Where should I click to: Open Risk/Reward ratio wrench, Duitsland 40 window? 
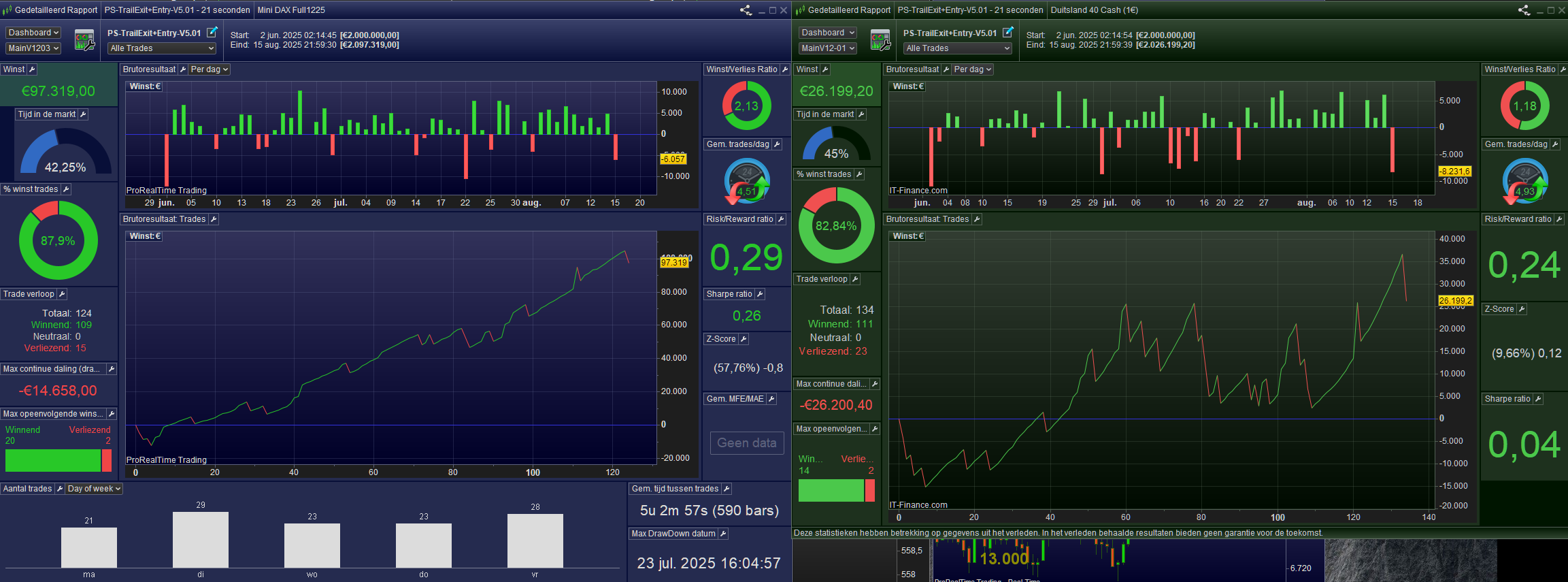(x=1559, y=219)
